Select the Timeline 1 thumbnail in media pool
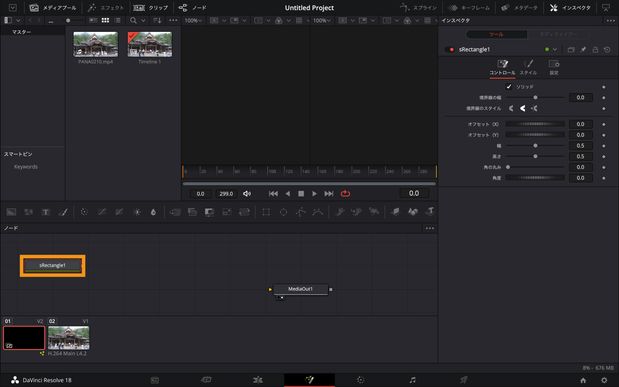 tap(150, 44)
